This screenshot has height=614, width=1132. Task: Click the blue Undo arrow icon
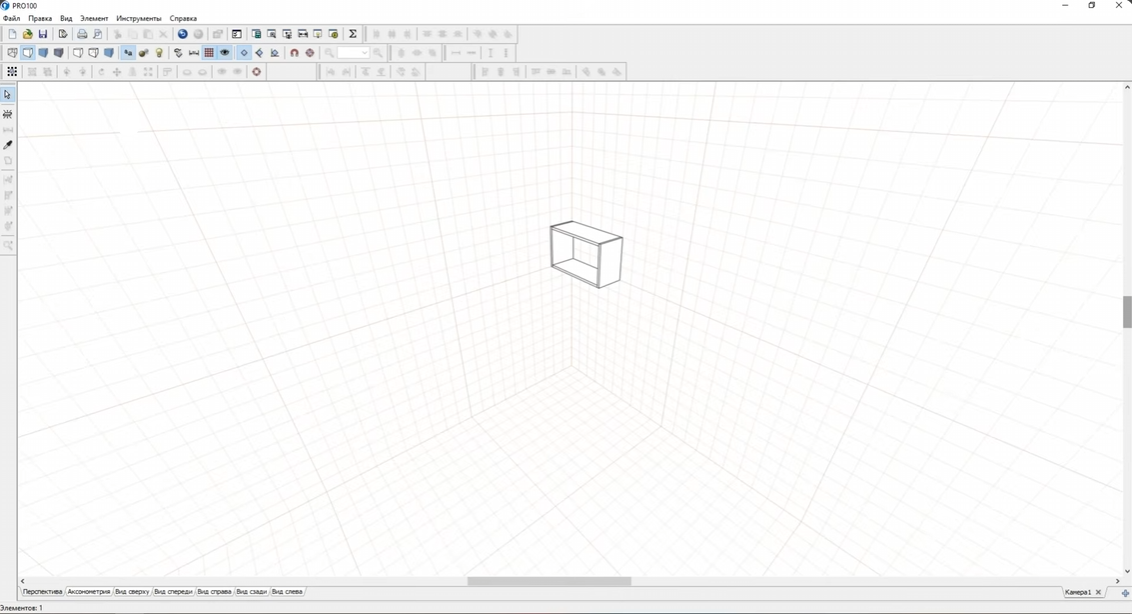[x=183, y=34]
